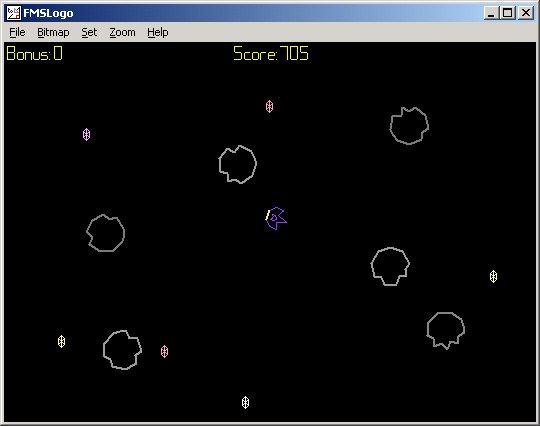
Task: Maximize the FMSLogo window
Action: pyautogui.click(x=508, y=13)
